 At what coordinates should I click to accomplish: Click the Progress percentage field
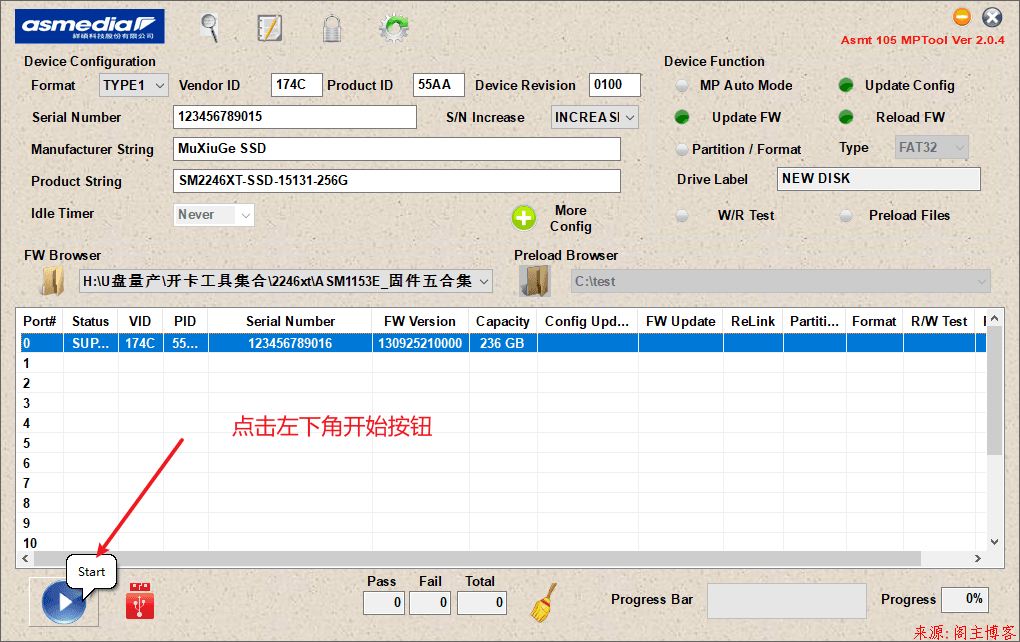[x=965, y=599]
